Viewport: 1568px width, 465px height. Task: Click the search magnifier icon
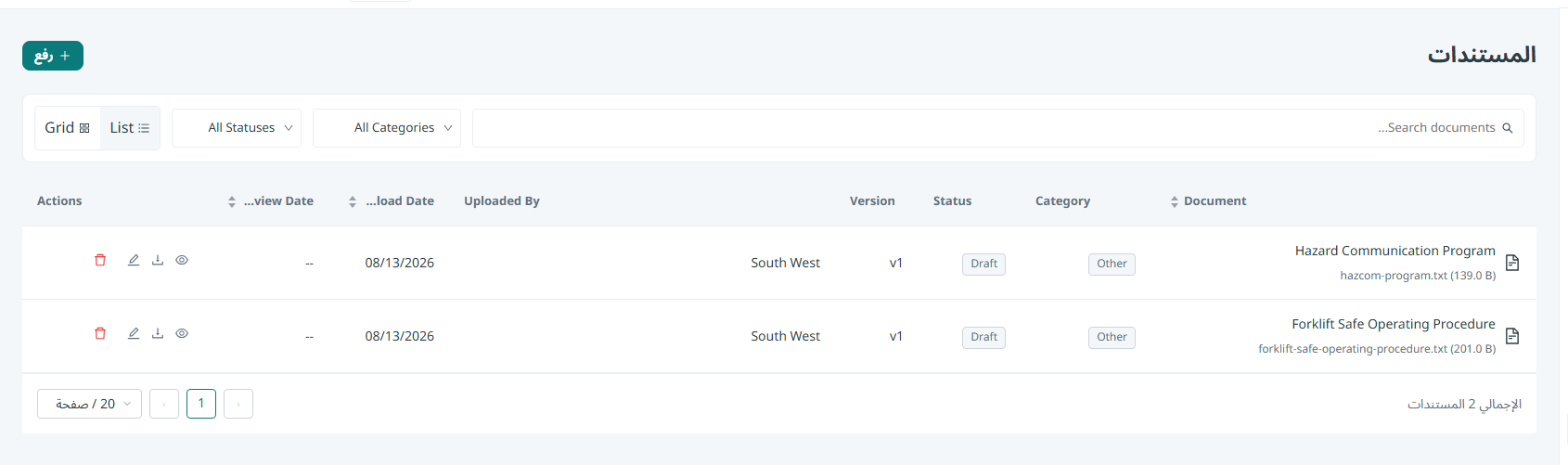click(x=1508, y=128)
